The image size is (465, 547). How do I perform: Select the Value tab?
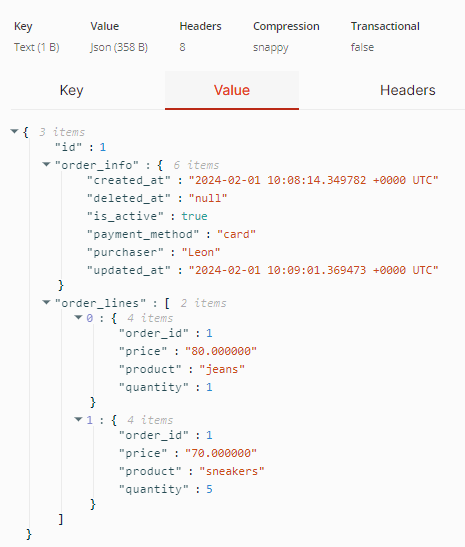pyautogui.click(x=232, y=90)
